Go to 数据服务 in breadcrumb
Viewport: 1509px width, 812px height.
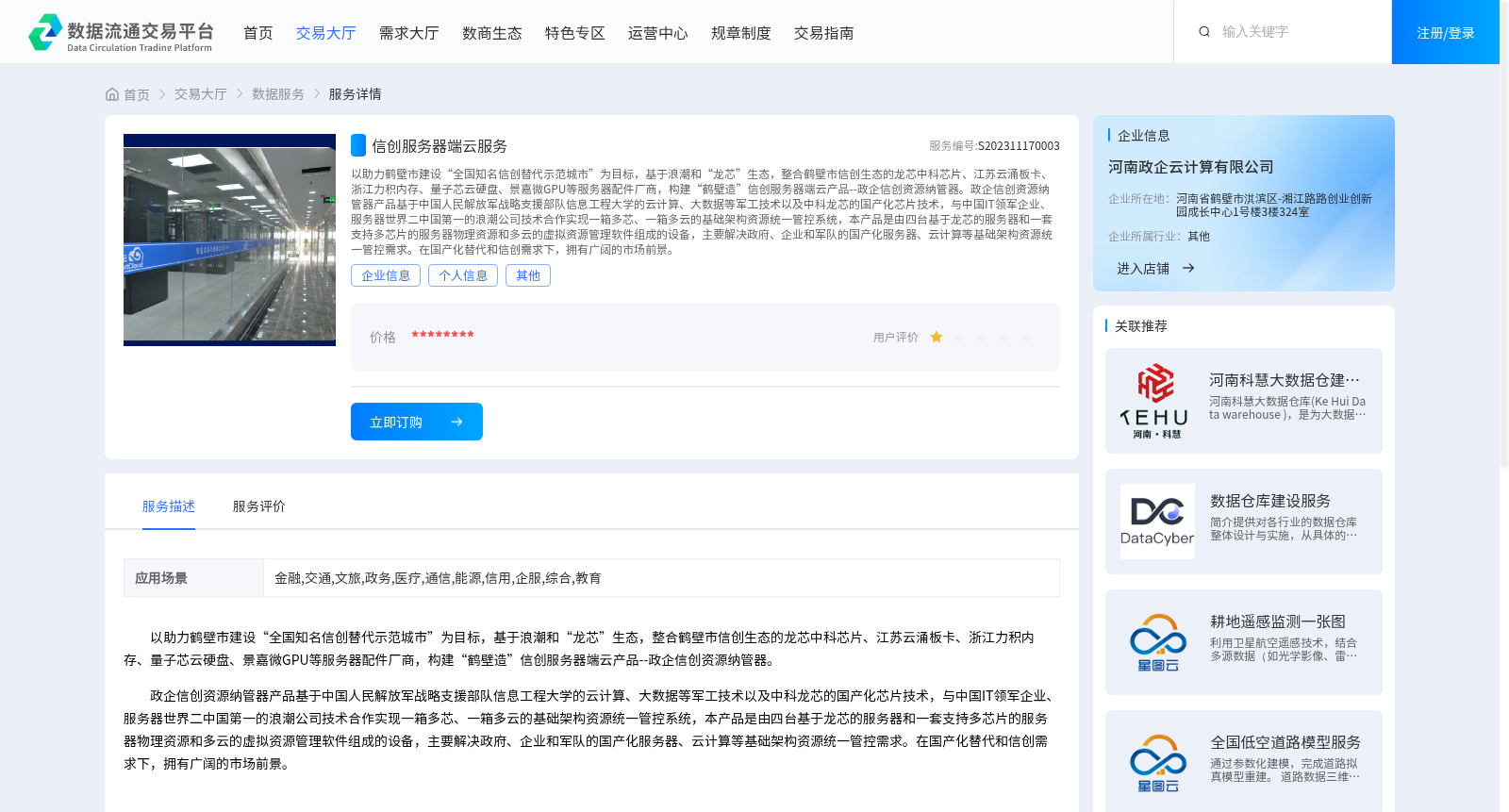tap(278, 94)
